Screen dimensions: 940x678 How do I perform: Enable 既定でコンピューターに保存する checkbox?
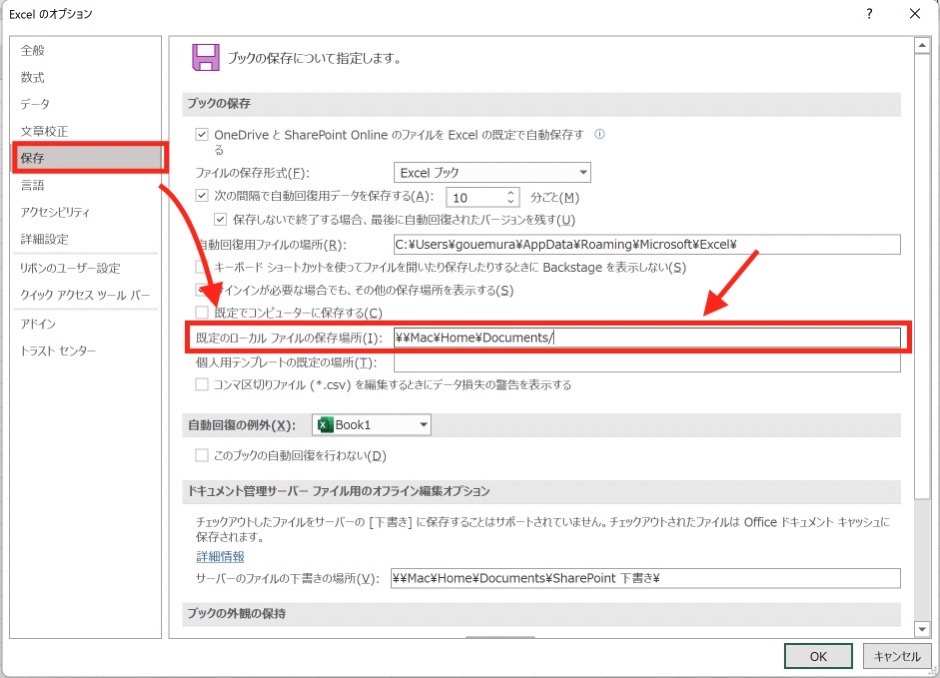tap(202, 312)
